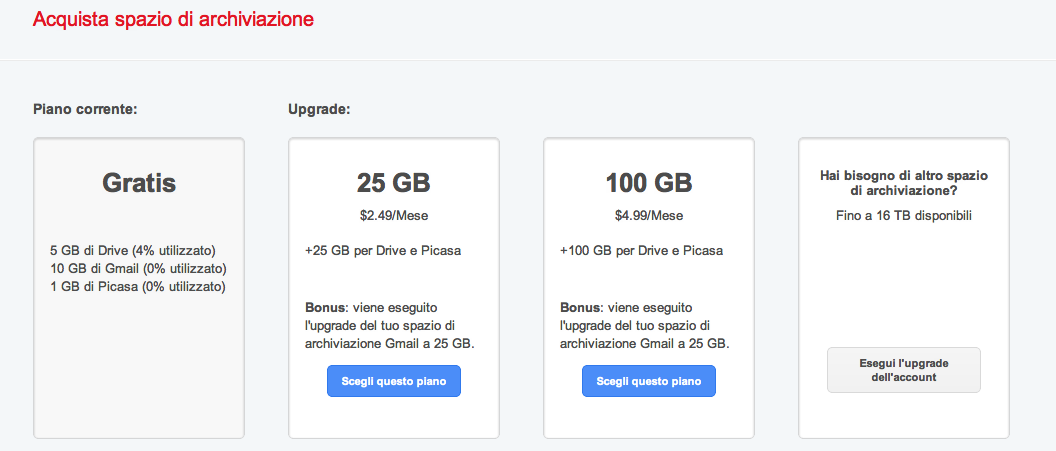Choose the 25 GB plan button
Screen dimensions: 1056x451
[394, 381]
